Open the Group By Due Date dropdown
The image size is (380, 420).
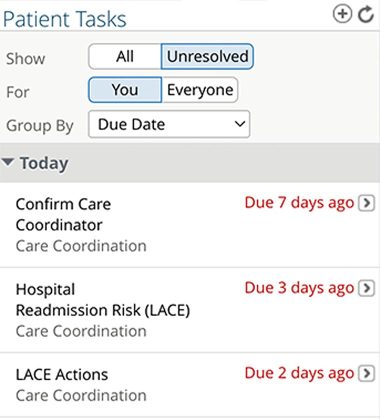click(x=169, y=124)
